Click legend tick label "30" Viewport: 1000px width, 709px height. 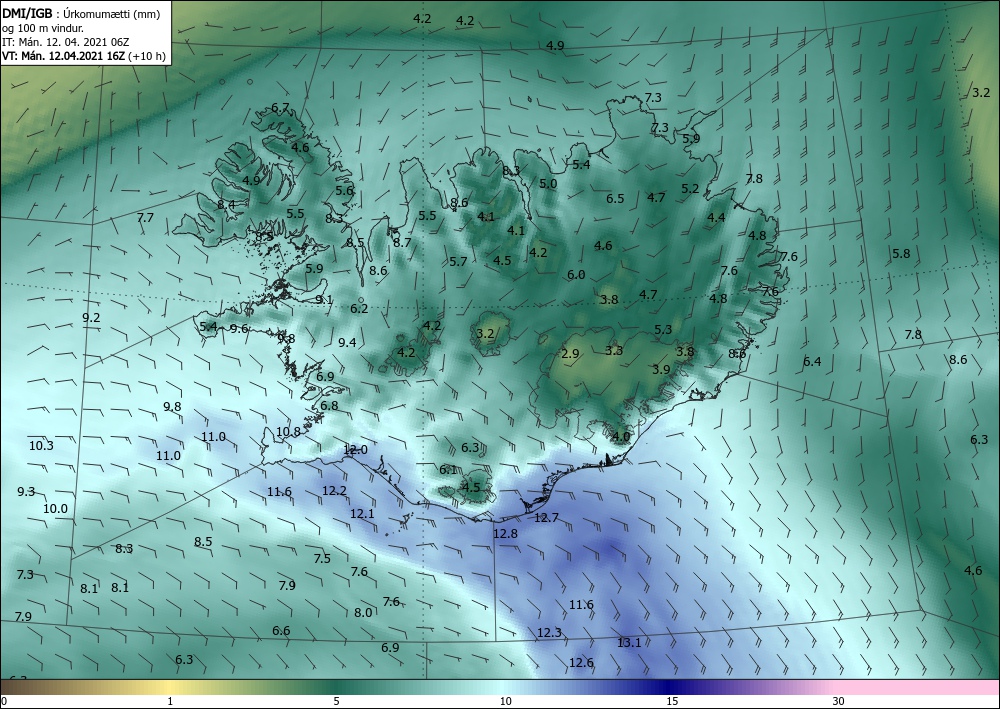[x=838, y=702]
